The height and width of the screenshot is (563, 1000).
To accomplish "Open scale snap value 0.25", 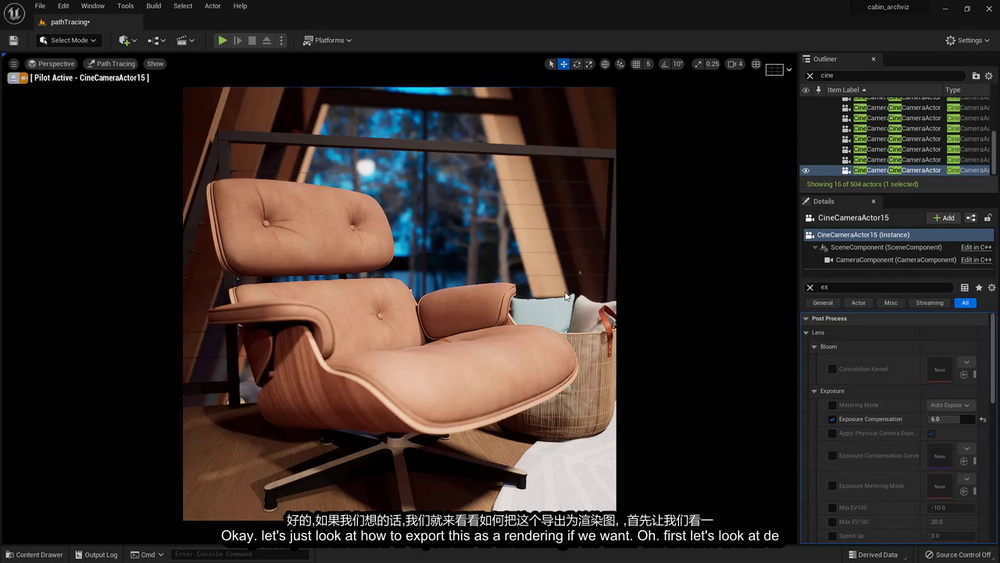I will coord(712,64).
